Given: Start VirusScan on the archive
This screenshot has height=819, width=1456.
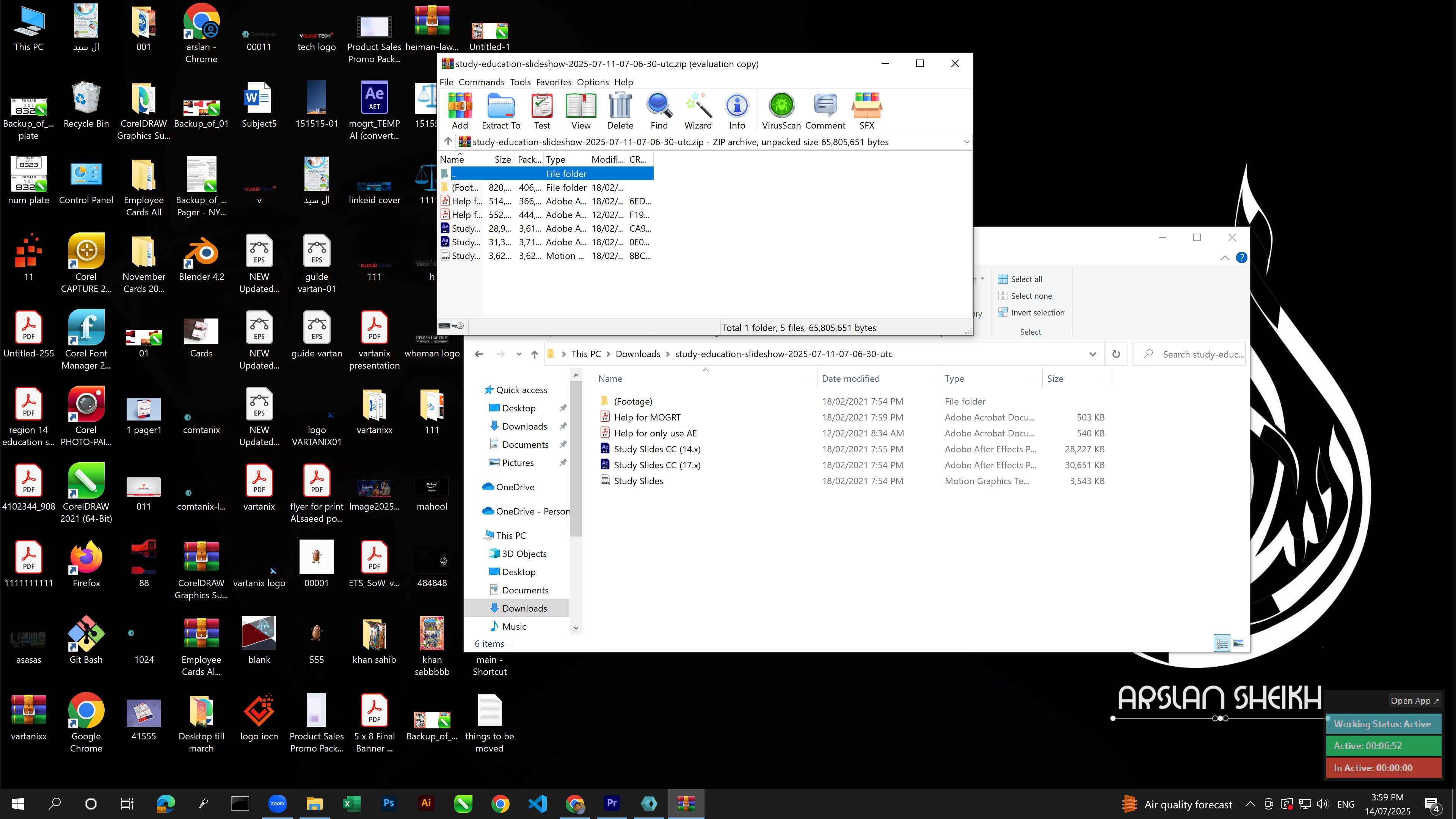Looking at the screenshot, I should [x=781, y=111].
